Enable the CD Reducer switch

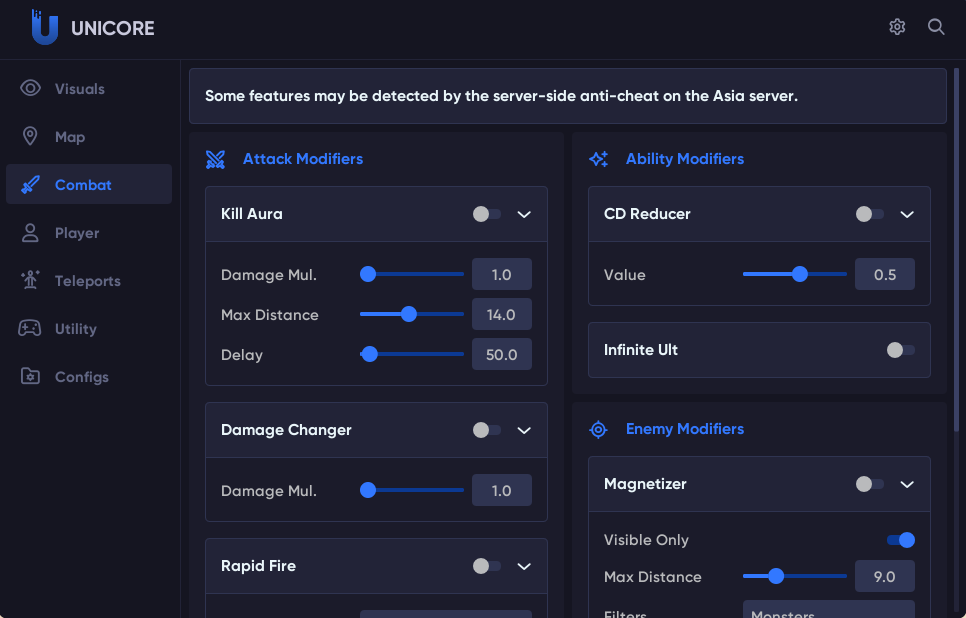coord(870,214)
